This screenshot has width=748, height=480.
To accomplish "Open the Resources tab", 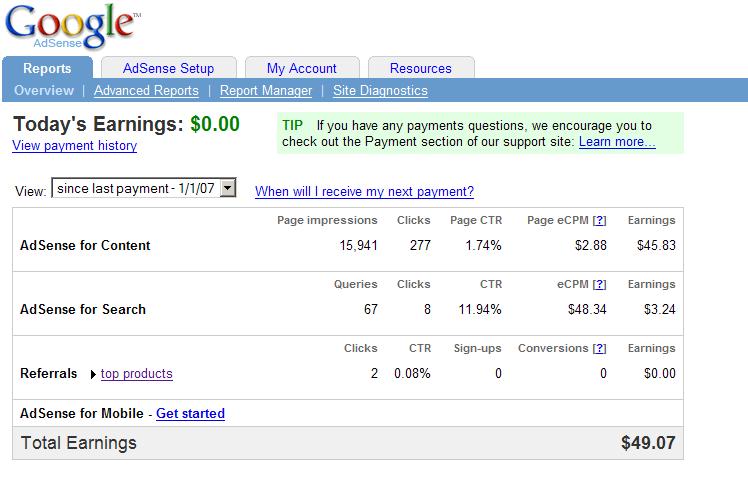I will click(420, 68).
